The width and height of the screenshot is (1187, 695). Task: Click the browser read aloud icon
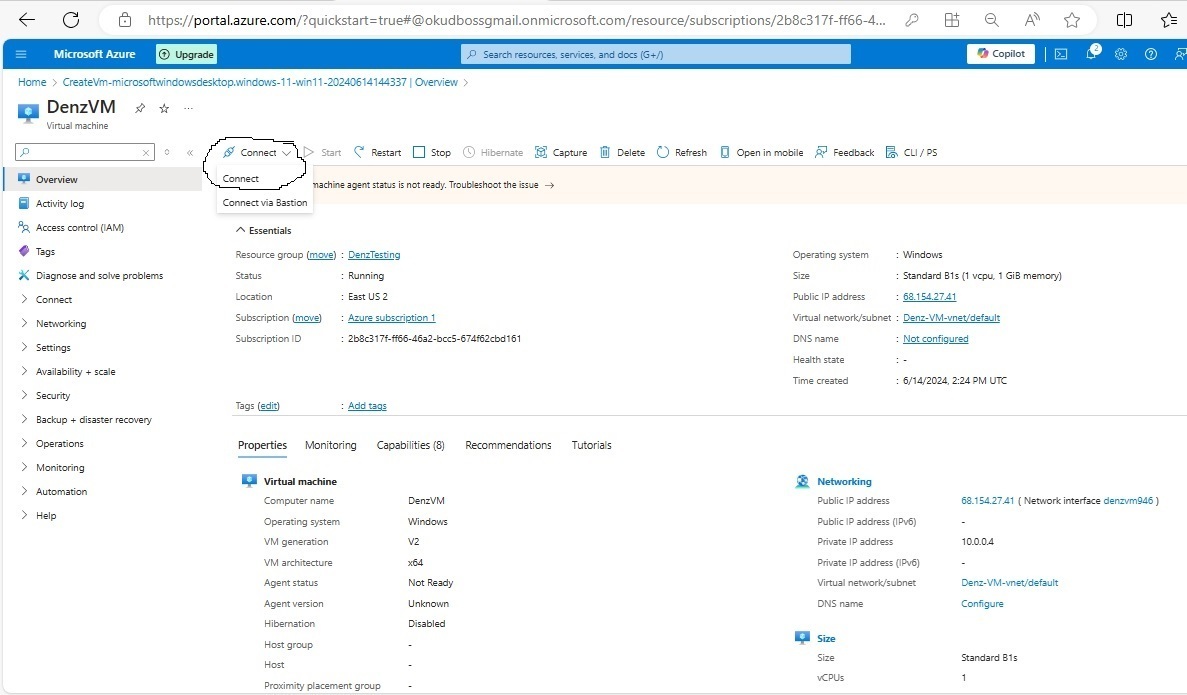[x=1032, y=20]
